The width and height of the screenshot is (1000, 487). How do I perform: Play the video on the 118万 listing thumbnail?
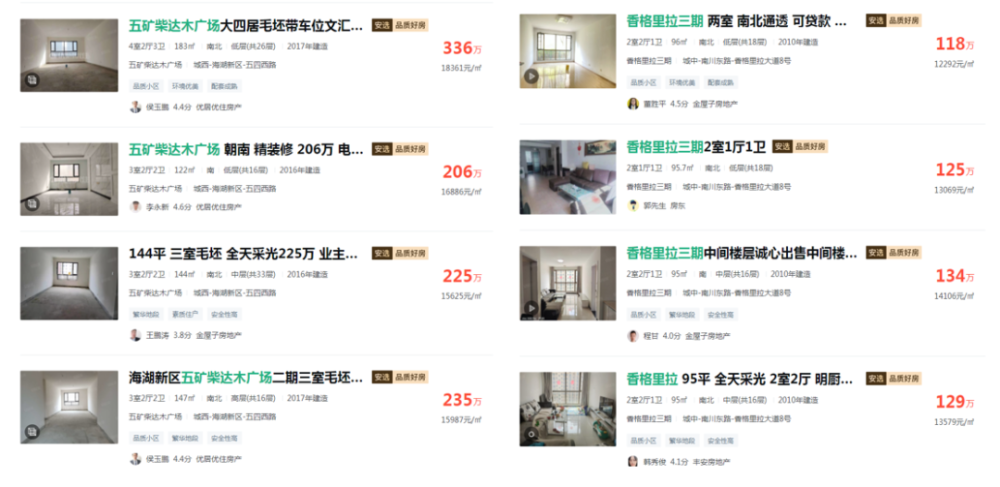tap(531, 76)
